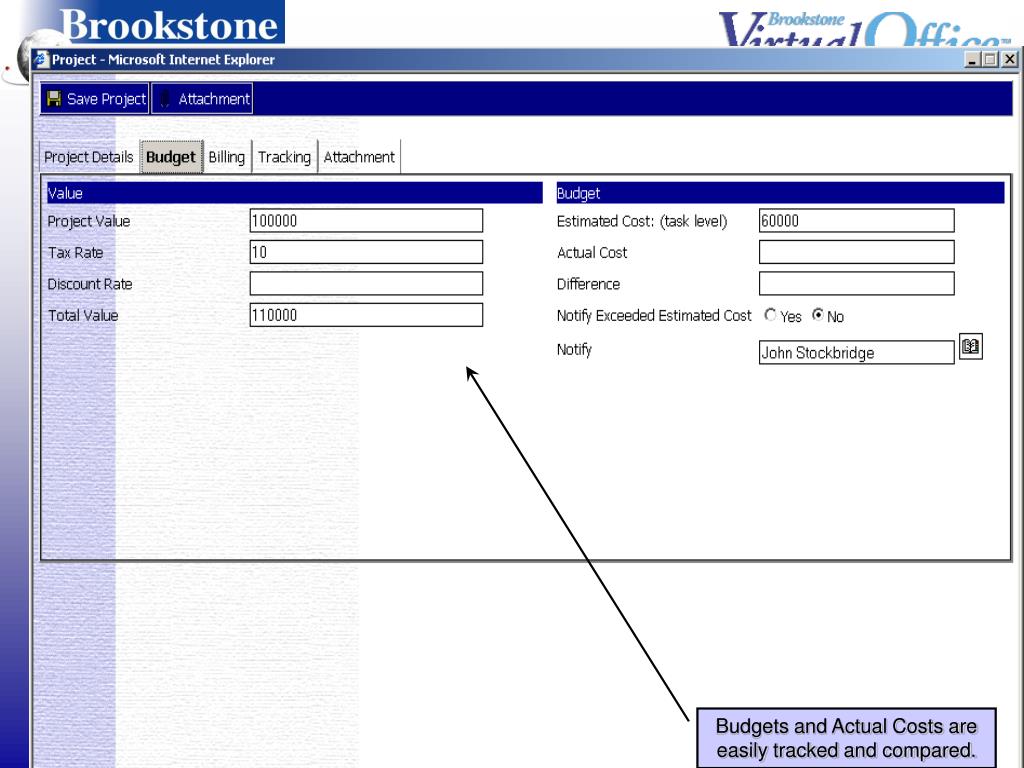Click the Attachment toolbar button label
The image size is (1024, 768).
tap(214, 99)
